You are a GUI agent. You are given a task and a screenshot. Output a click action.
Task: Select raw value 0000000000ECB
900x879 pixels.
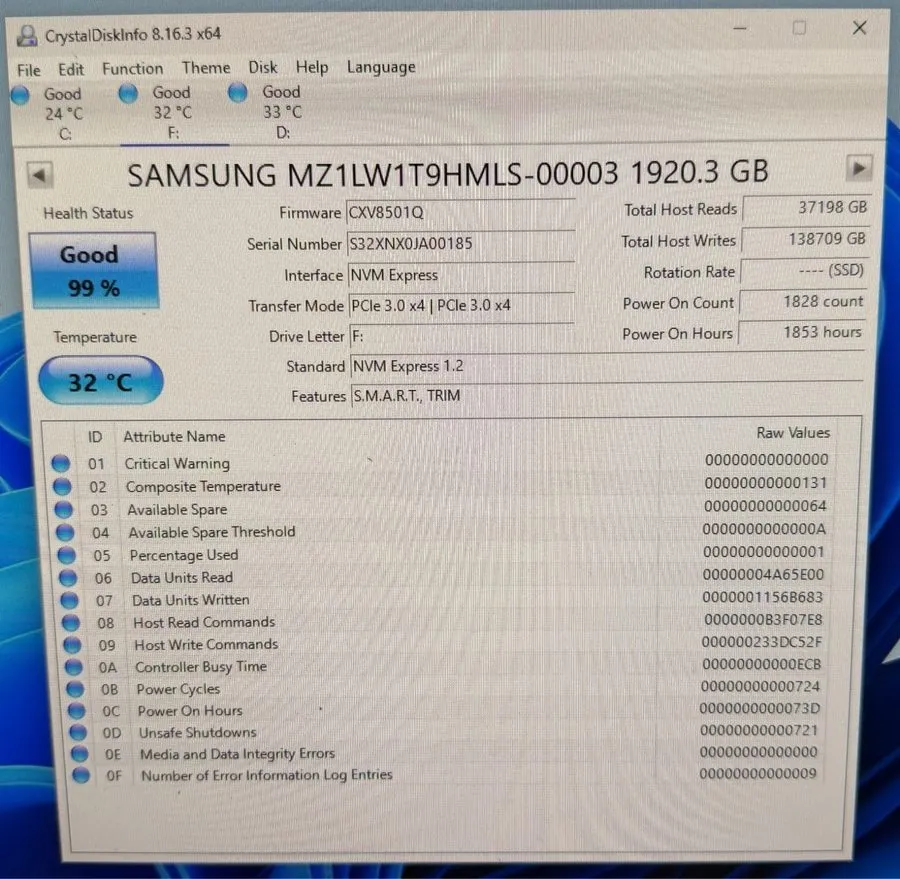[x=762, y=664]
